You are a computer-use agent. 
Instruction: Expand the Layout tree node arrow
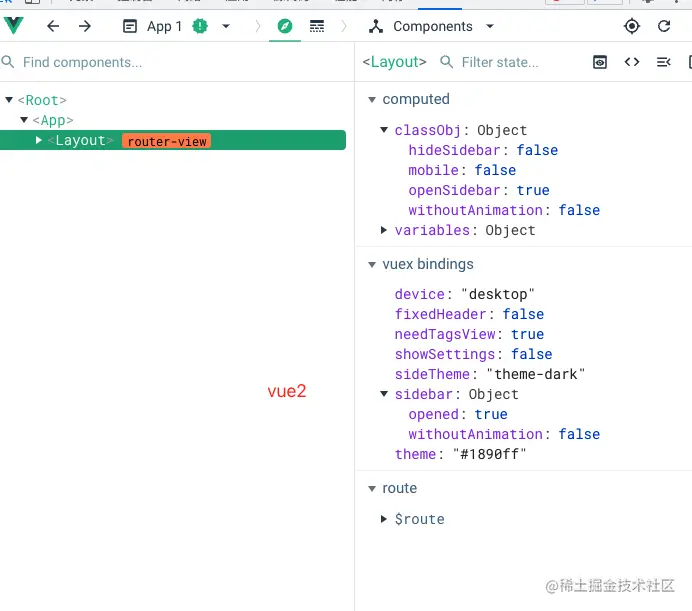[39, 140]
